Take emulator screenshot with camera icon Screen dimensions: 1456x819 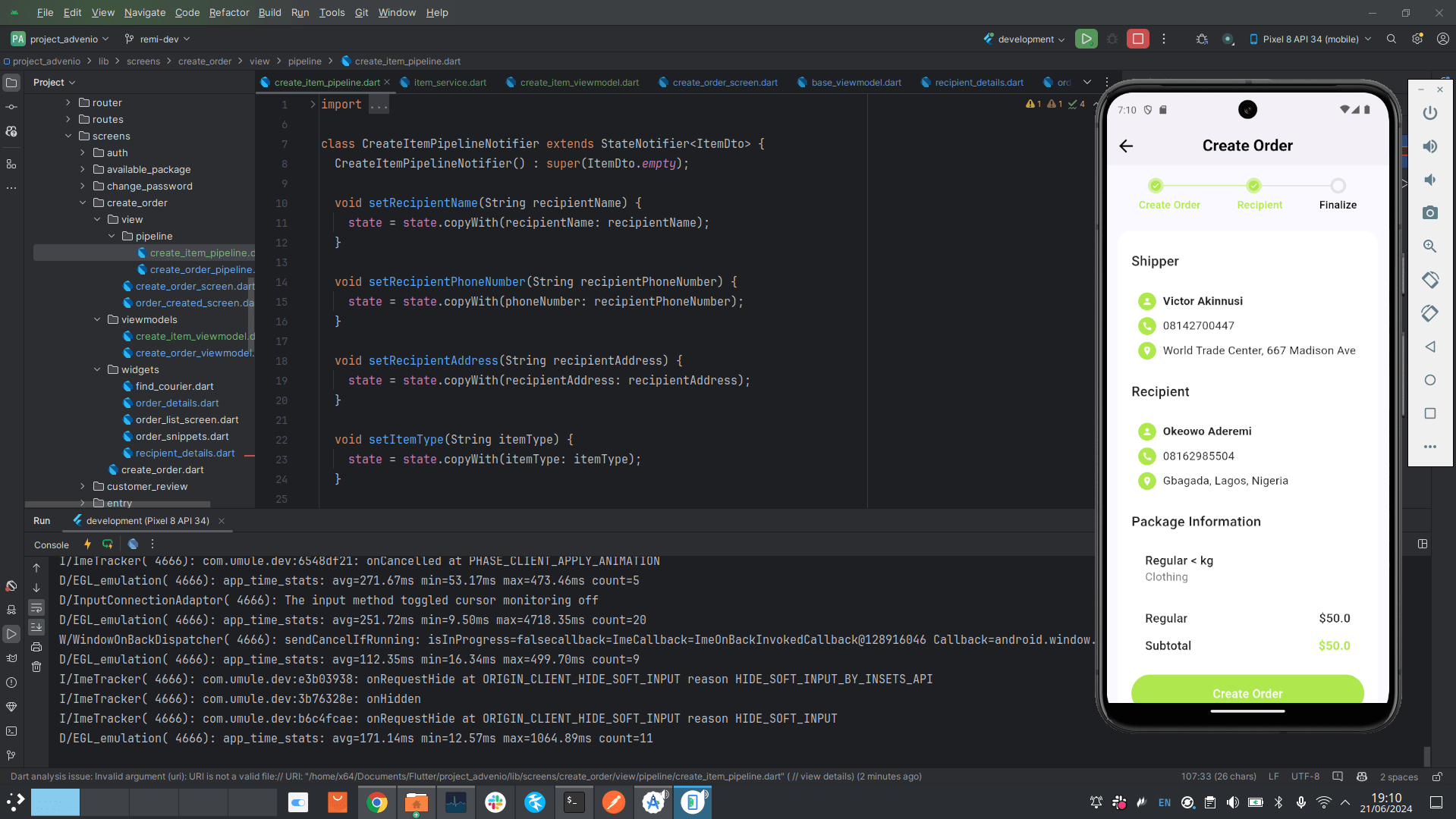(x=1430, y=213)
